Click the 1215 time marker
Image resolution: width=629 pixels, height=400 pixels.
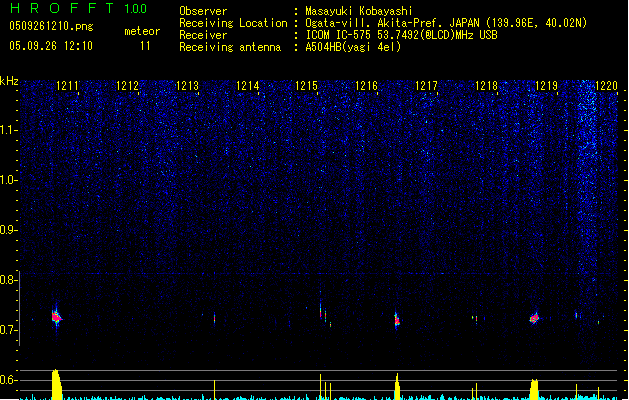click(306, 86)
